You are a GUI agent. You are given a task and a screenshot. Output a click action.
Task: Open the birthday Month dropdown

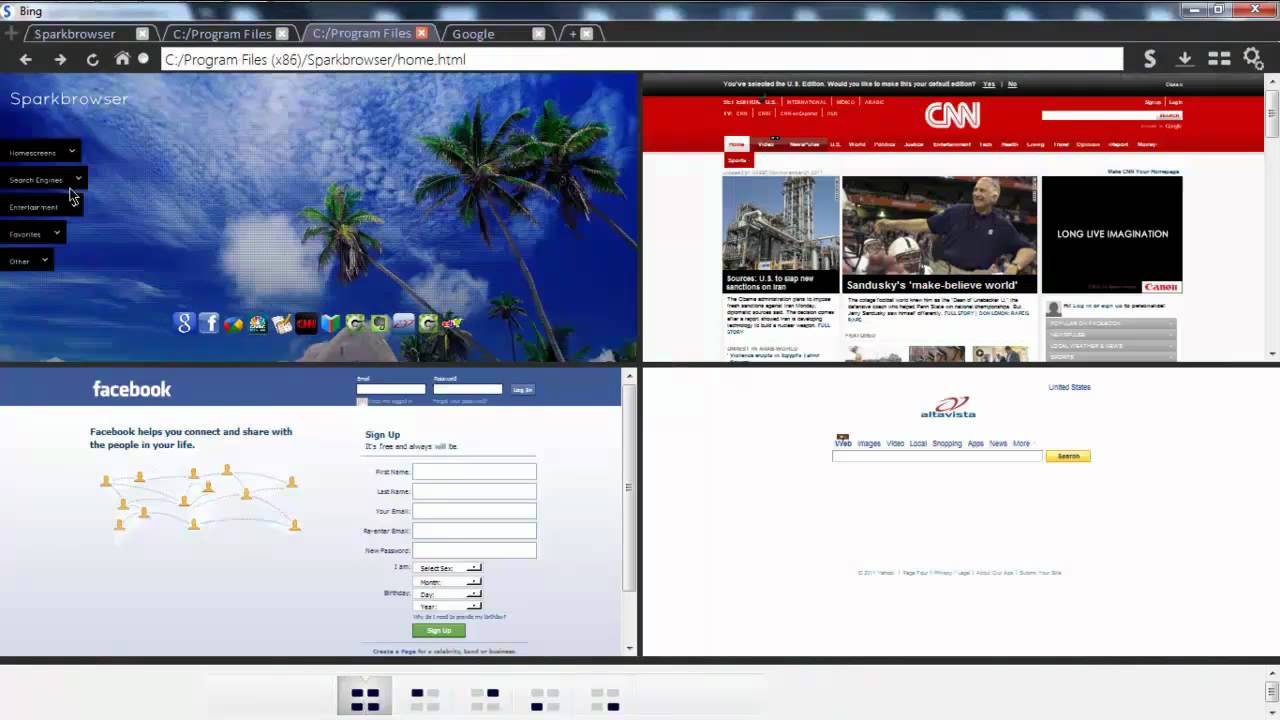tap(447, 581)
